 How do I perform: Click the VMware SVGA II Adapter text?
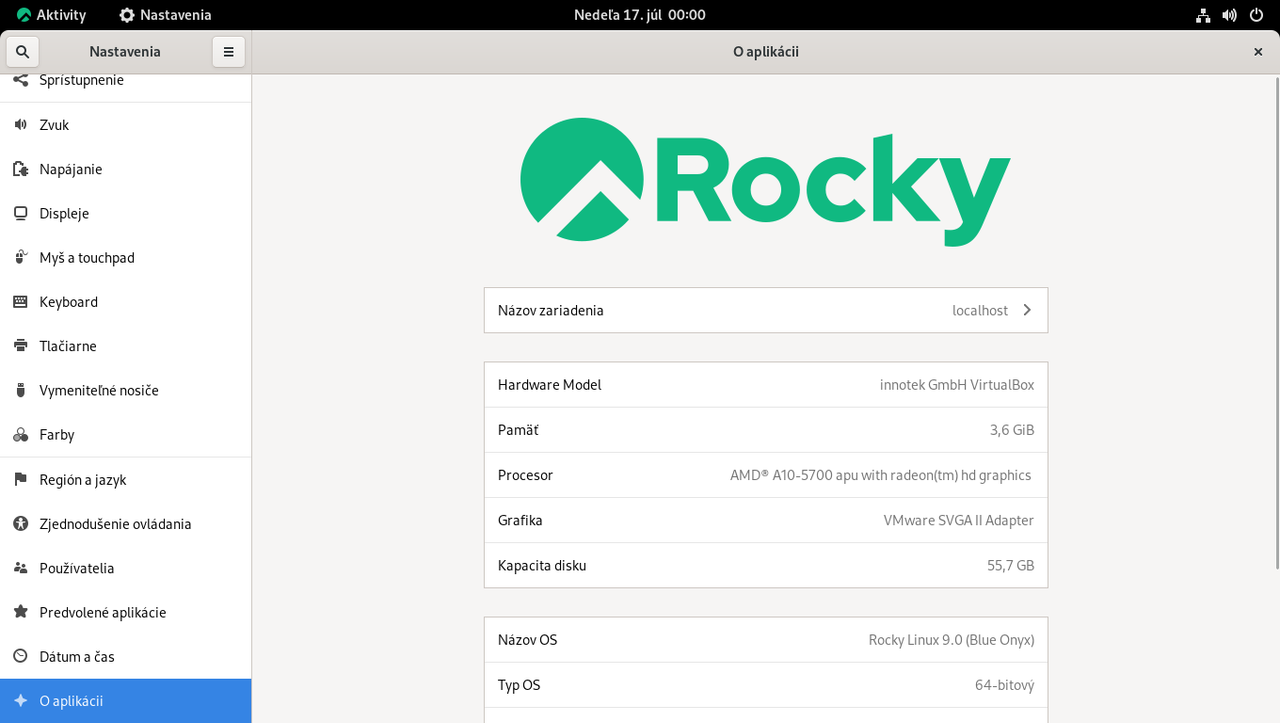coord(959,520)
